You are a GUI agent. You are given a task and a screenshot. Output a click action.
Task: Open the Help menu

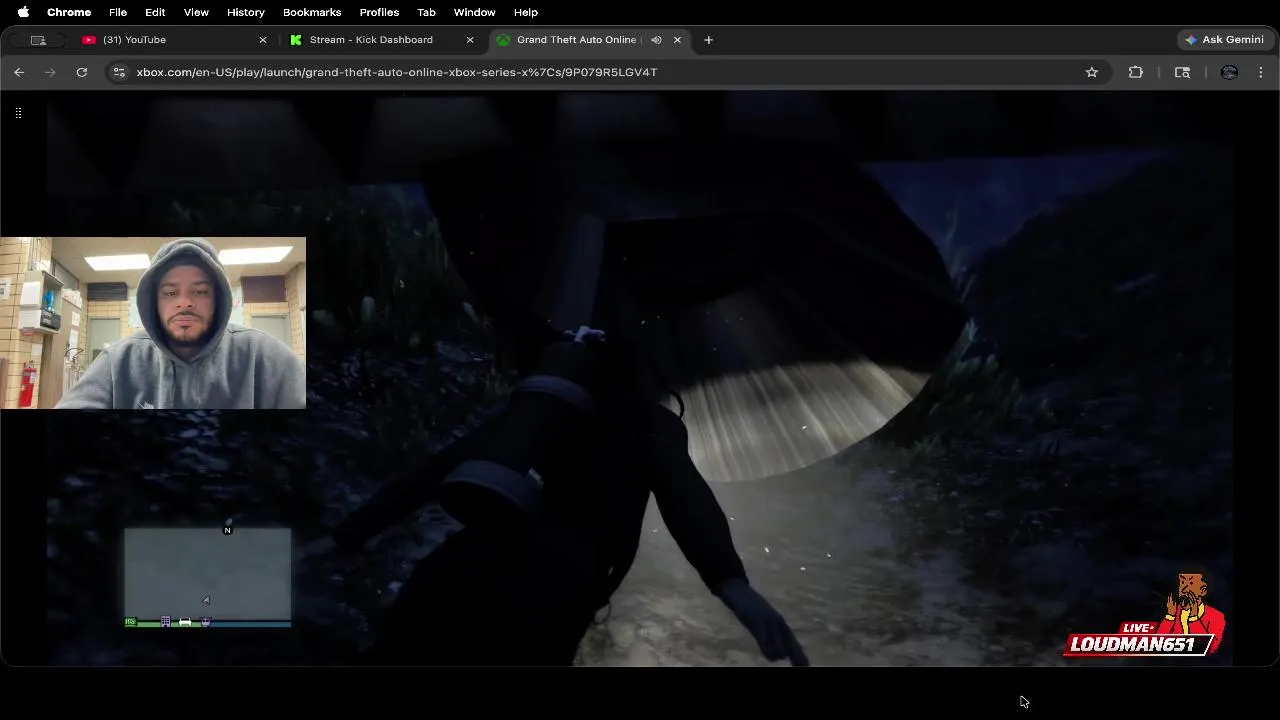(526, 12)
